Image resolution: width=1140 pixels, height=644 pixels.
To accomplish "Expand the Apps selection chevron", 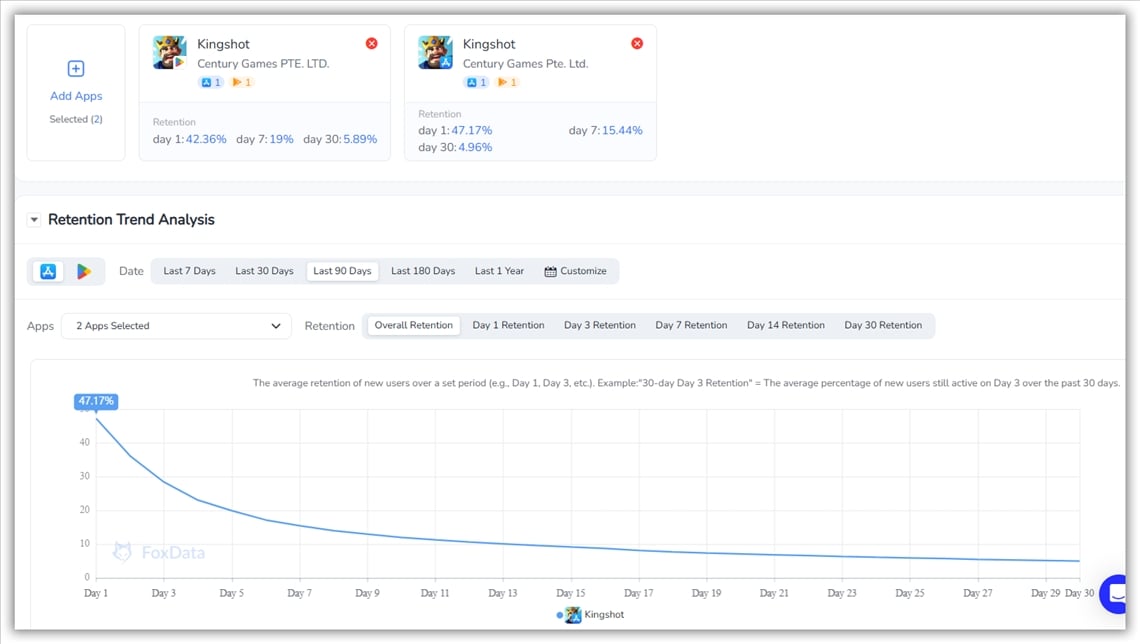I will [x=276, y=326].
